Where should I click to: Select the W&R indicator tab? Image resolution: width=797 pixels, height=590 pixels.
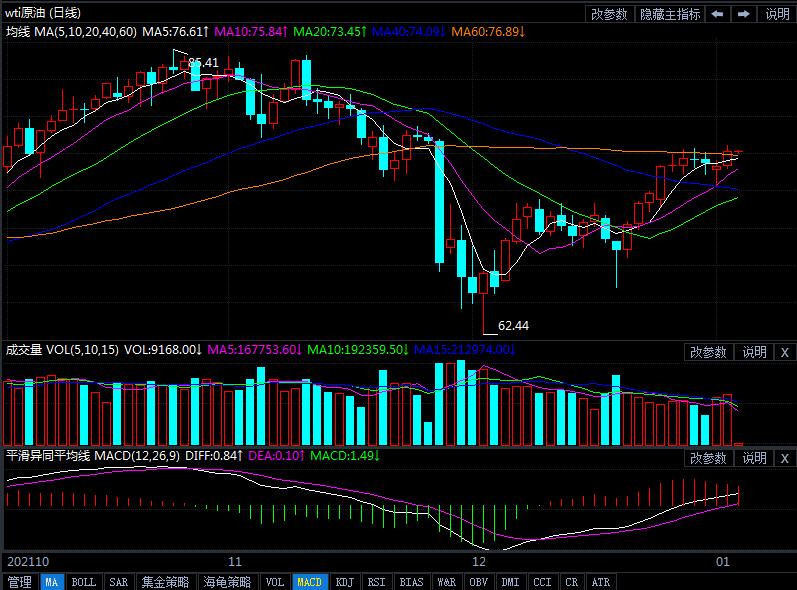[x=446, y=582]
